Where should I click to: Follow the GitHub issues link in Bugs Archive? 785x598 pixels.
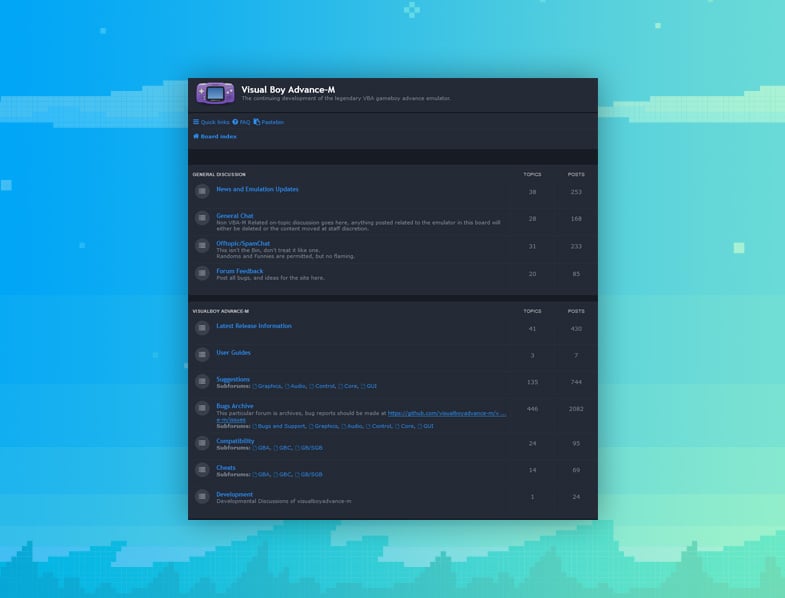click(x=447, y=413)
